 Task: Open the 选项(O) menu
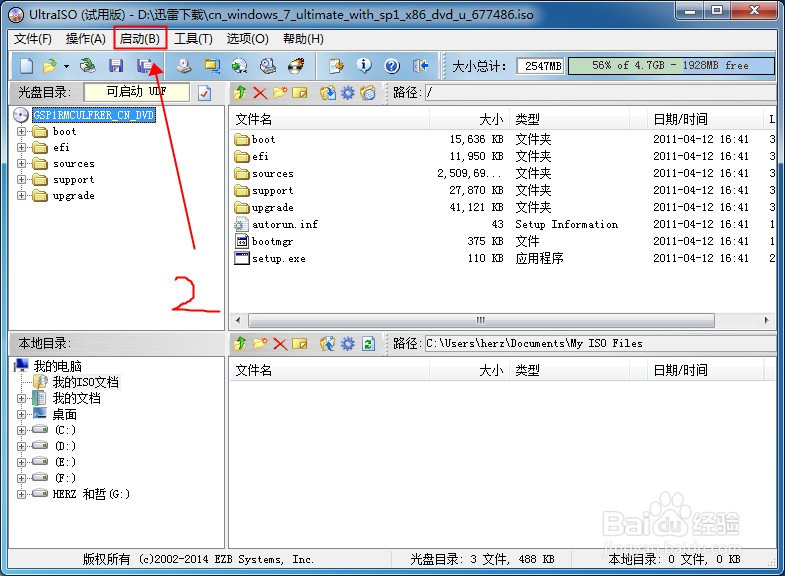(247, 39)
